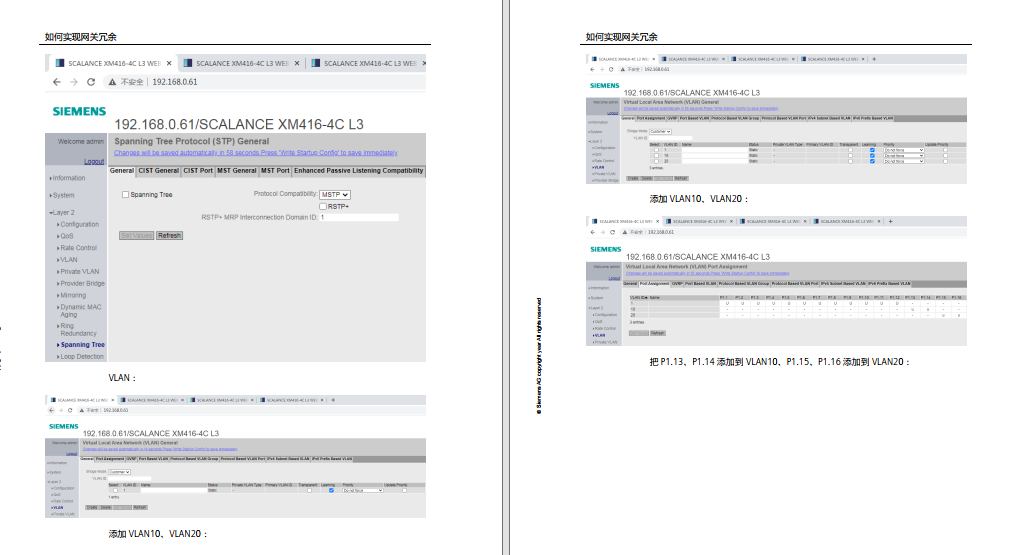Open the 'Changes will be saved automatically in 58 seconds' link
Viewport: 1021px width, 555px height.
pyautogui.click(x=256, y=153)
